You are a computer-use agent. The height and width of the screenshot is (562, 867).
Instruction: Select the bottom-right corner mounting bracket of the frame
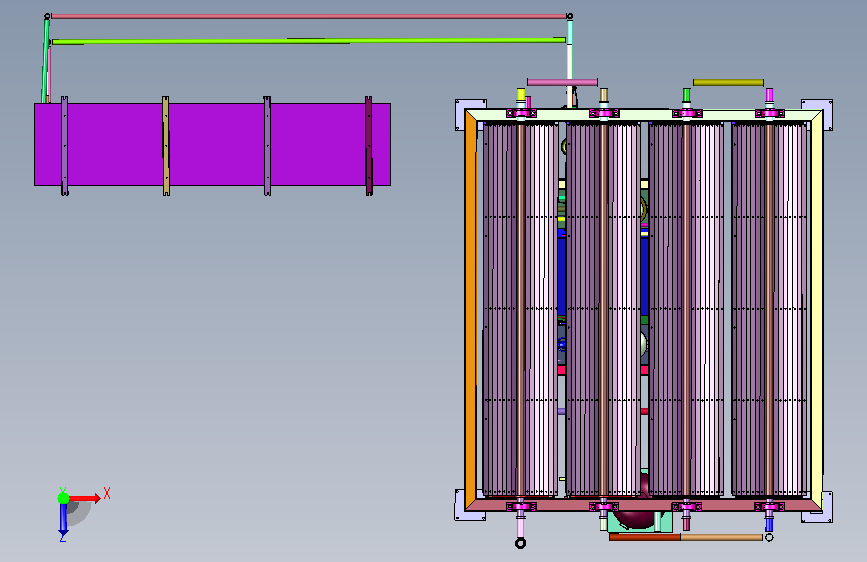tap(827, 507)
